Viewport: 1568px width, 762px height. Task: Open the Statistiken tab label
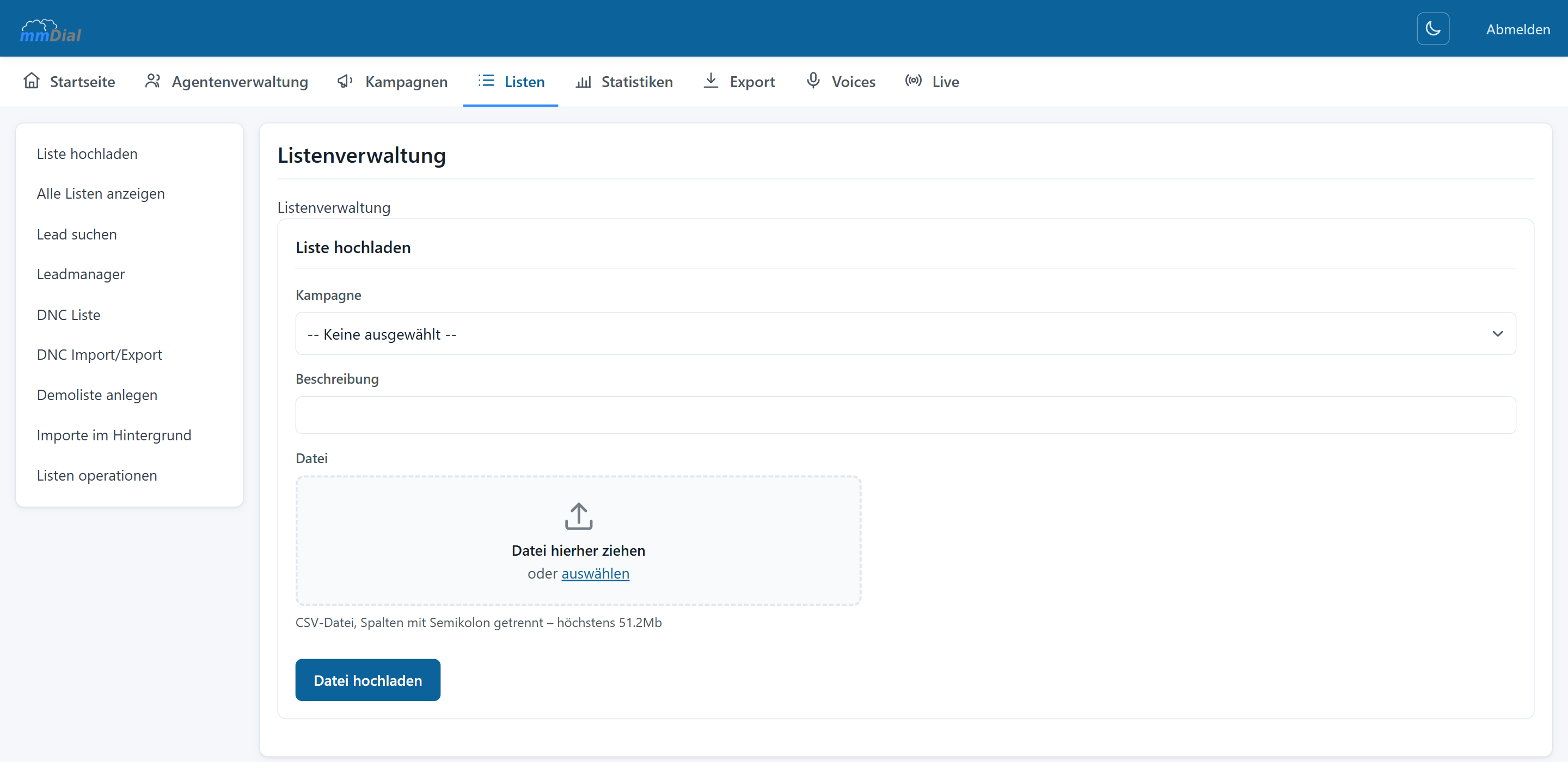tap(636, 82)
